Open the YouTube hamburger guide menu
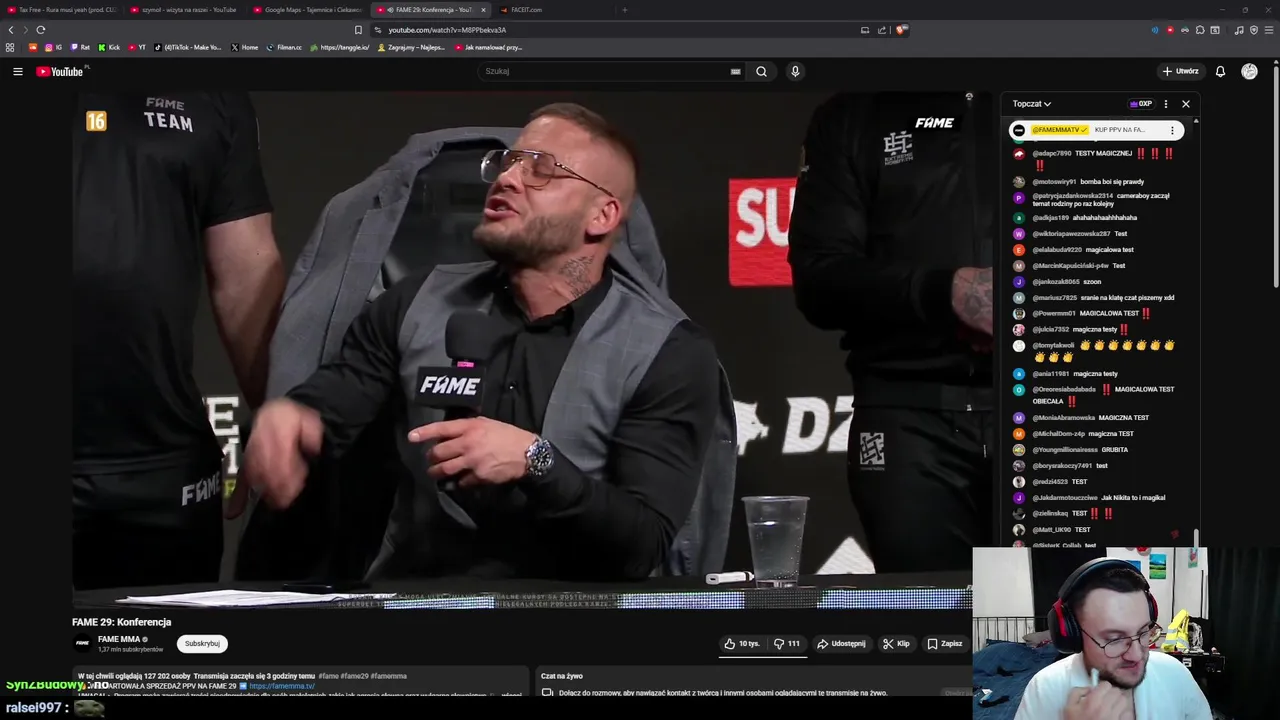 pos(18,71)
